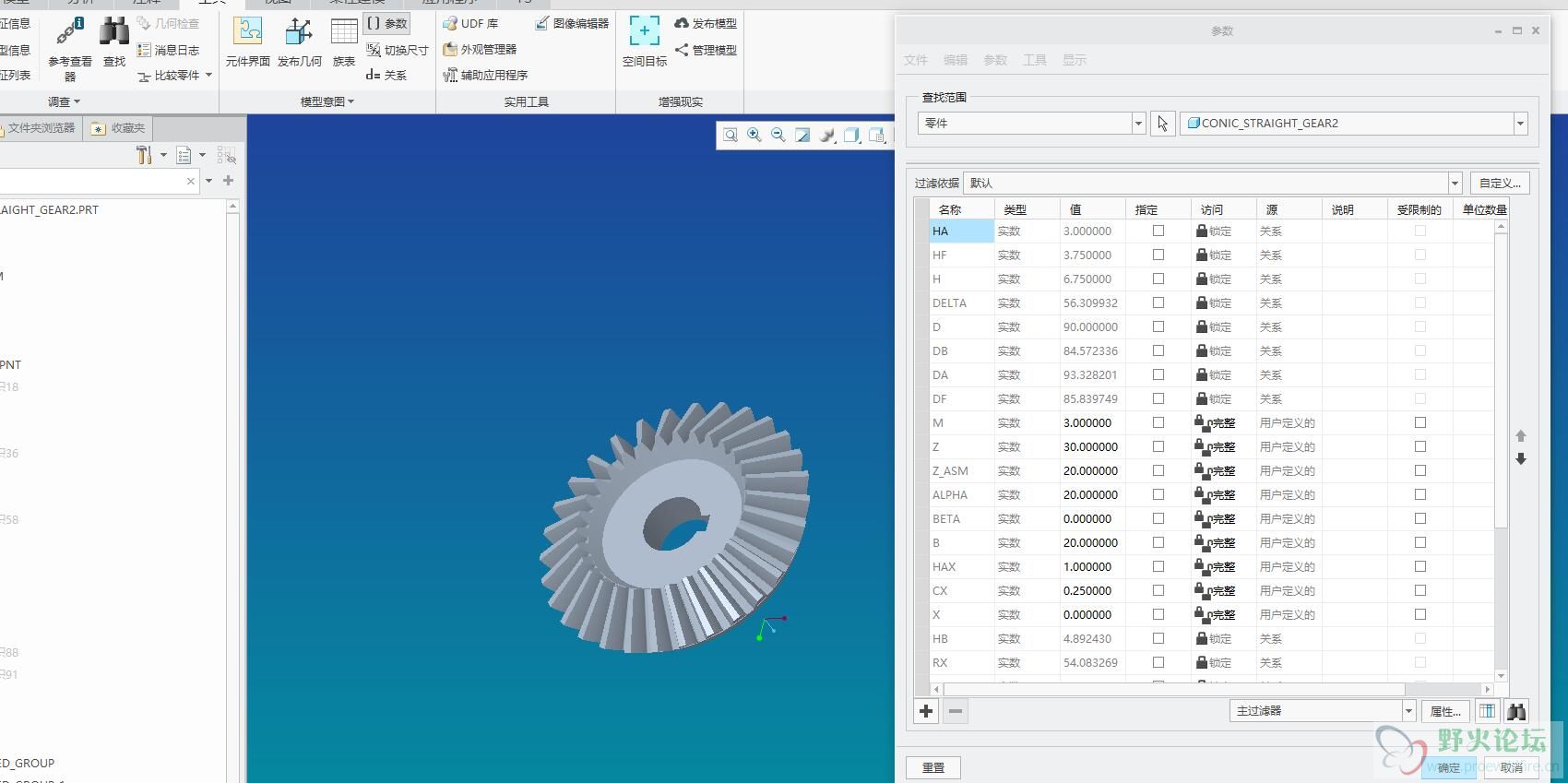Click the 自定义... button
Viewport: 1568px width, 783px height.
coord(1500,183)
